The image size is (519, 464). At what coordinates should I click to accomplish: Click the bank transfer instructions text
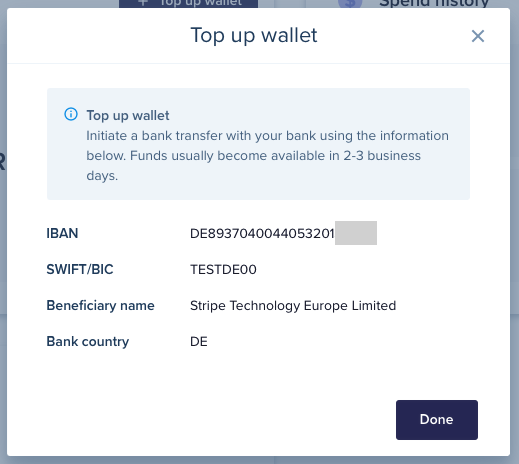pyautogui.click(x=267, y=156)
